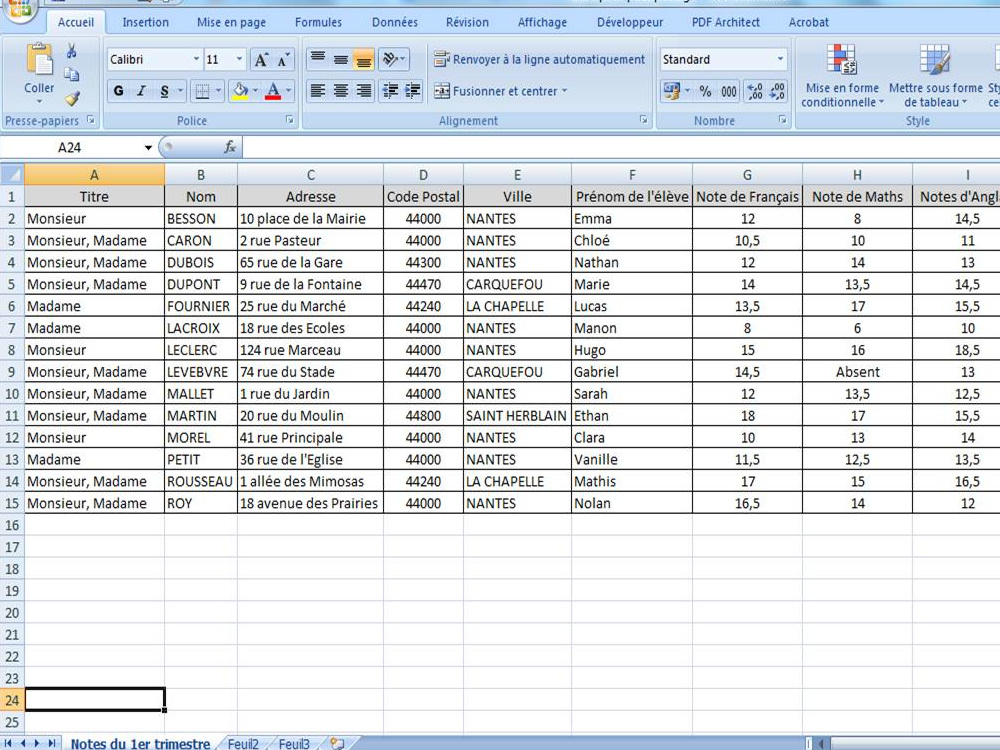
Task: Switch to the Données tab
Action: pyautogui.click(x=395, y=22)
